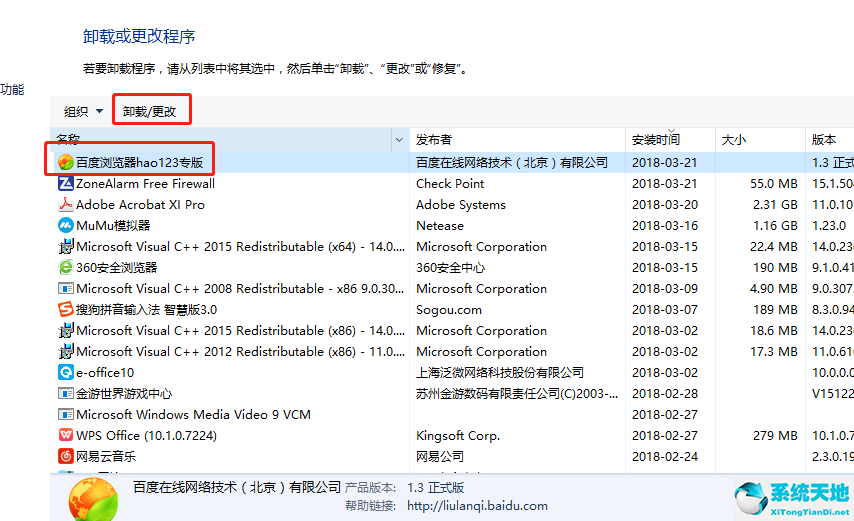Click publisher Kingsoft Corp. cell
This screenshot has width=854, height=521.
coord(458,436)
